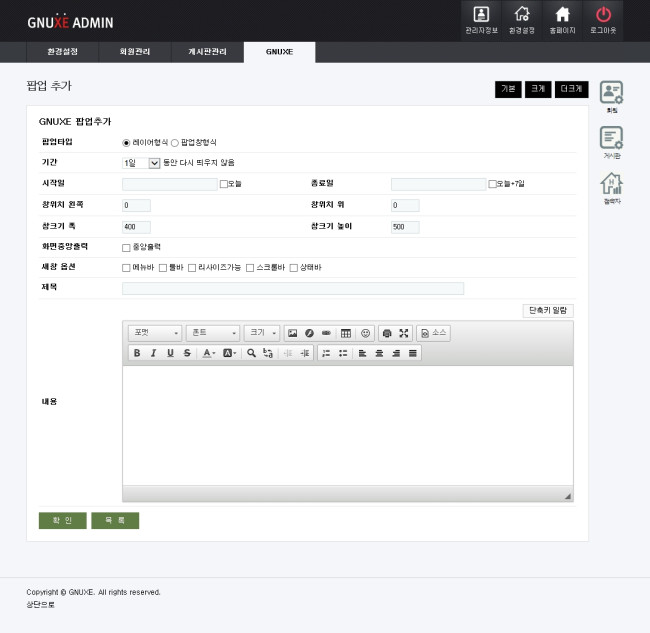Image resolution: width=650 pixels, height=633 pixels.
Task: Click the Bold formatting icon
Action: point(137,353)
